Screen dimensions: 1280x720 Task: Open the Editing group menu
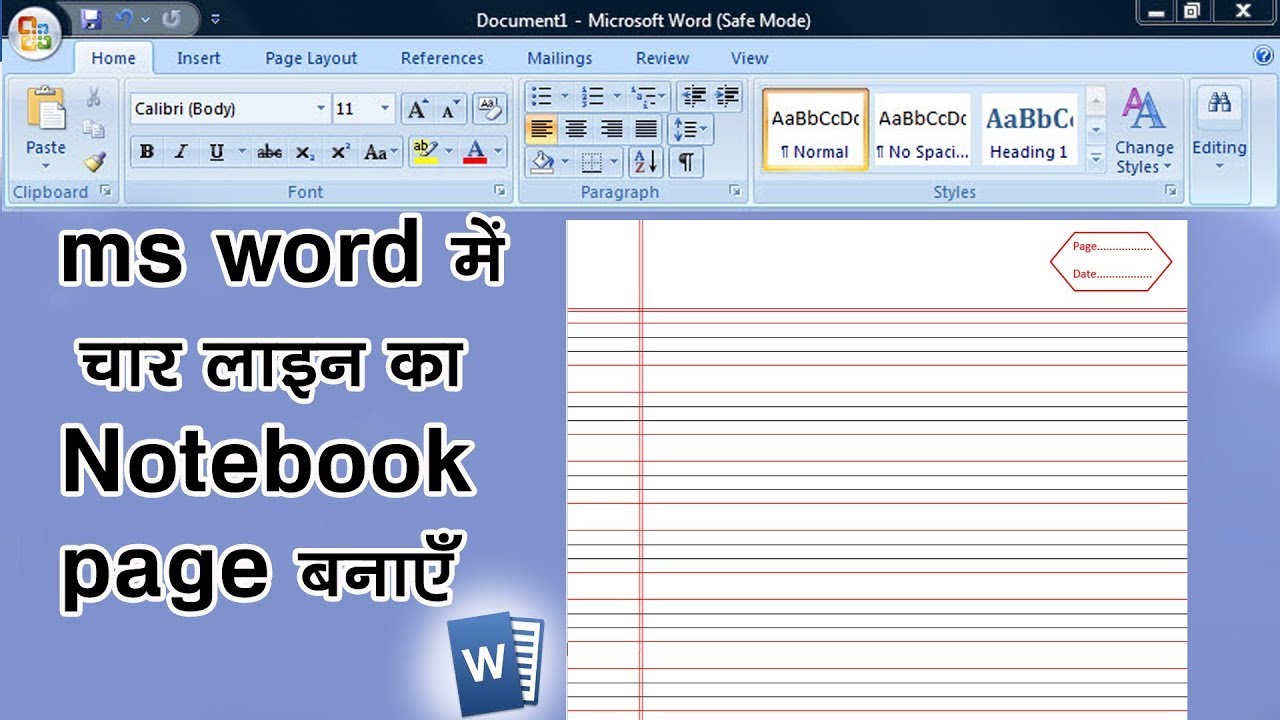point(1219,130)
